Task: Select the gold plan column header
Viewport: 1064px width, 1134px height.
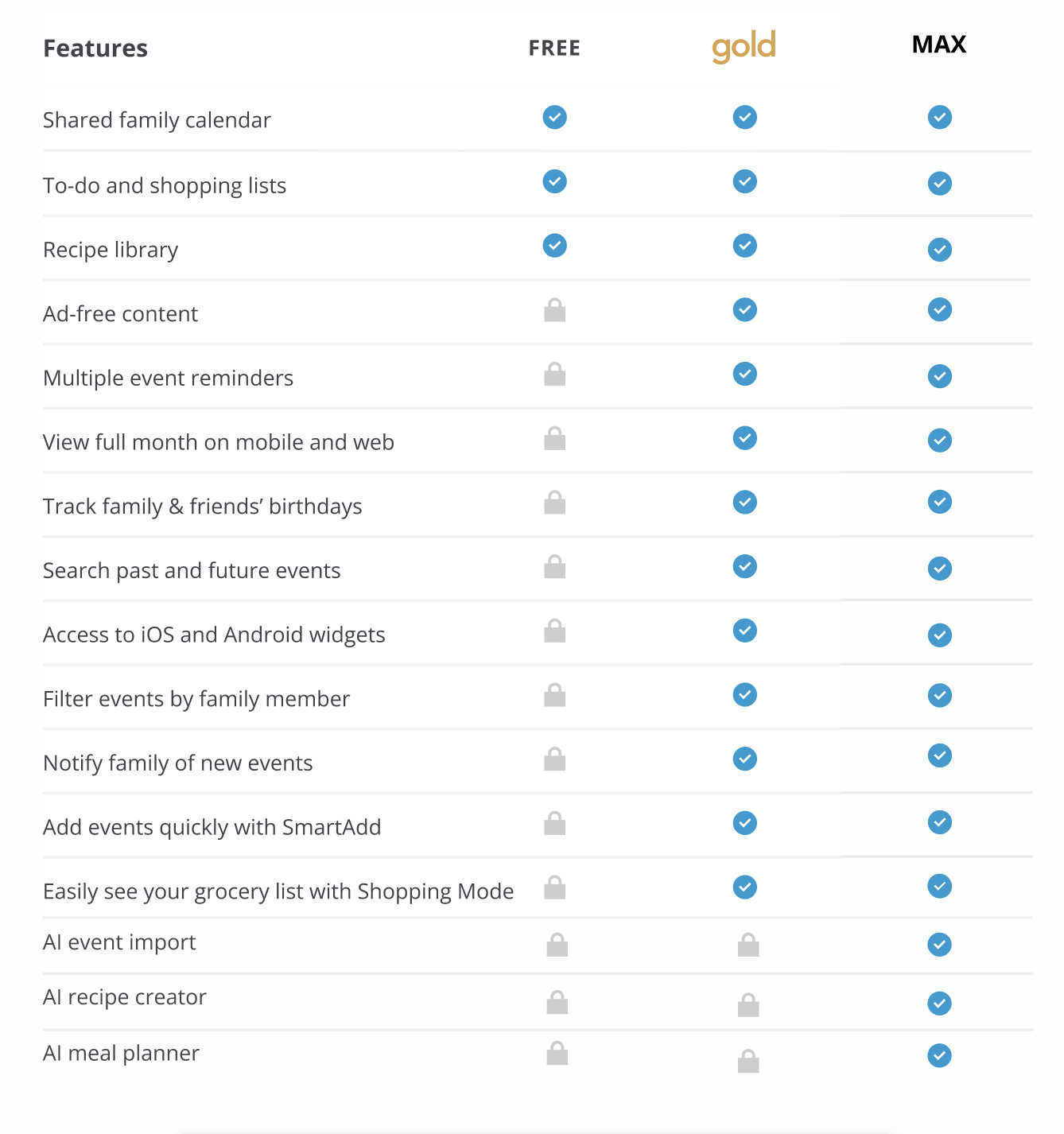Action: point(744,47)
